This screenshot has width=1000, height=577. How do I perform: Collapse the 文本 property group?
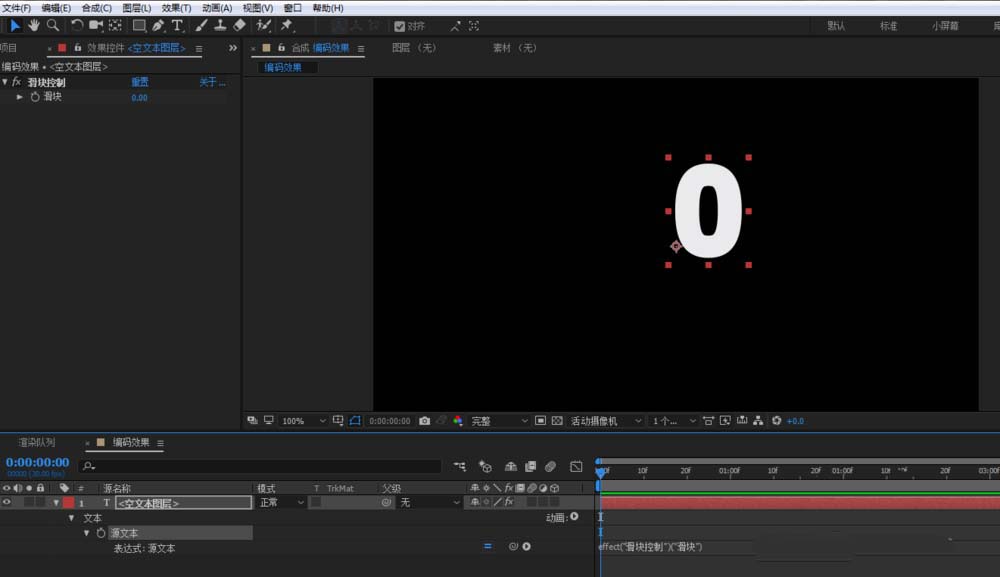click(x=71, y=518)
